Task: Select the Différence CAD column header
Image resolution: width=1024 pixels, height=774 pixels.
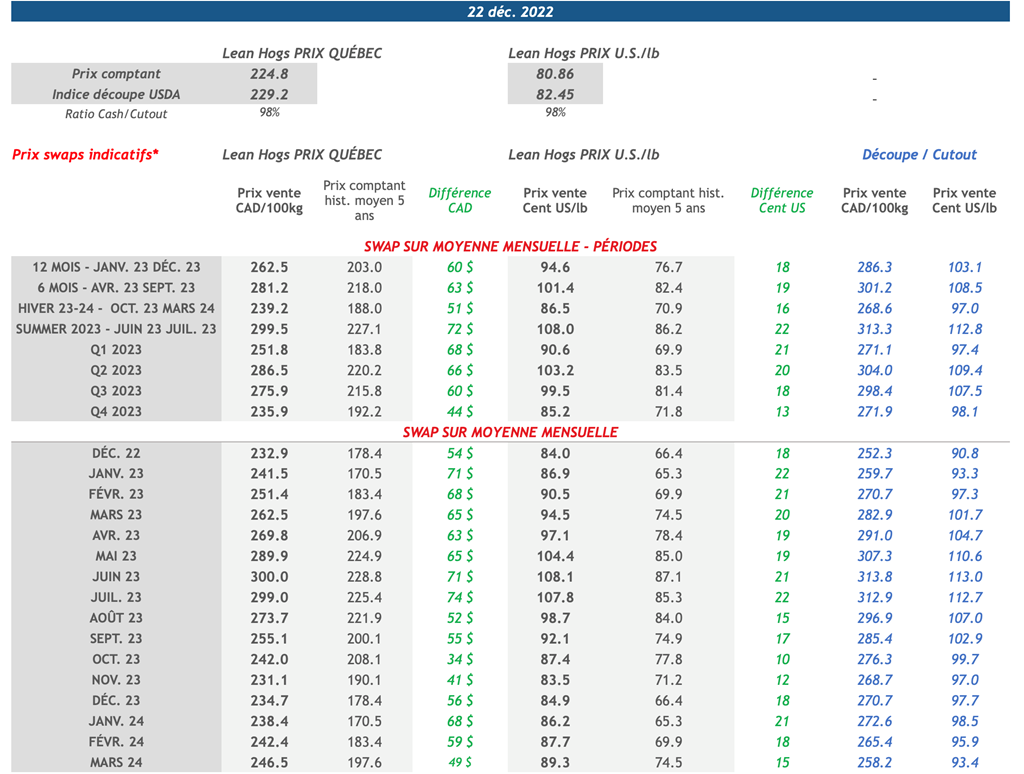Action: (460, 200)
